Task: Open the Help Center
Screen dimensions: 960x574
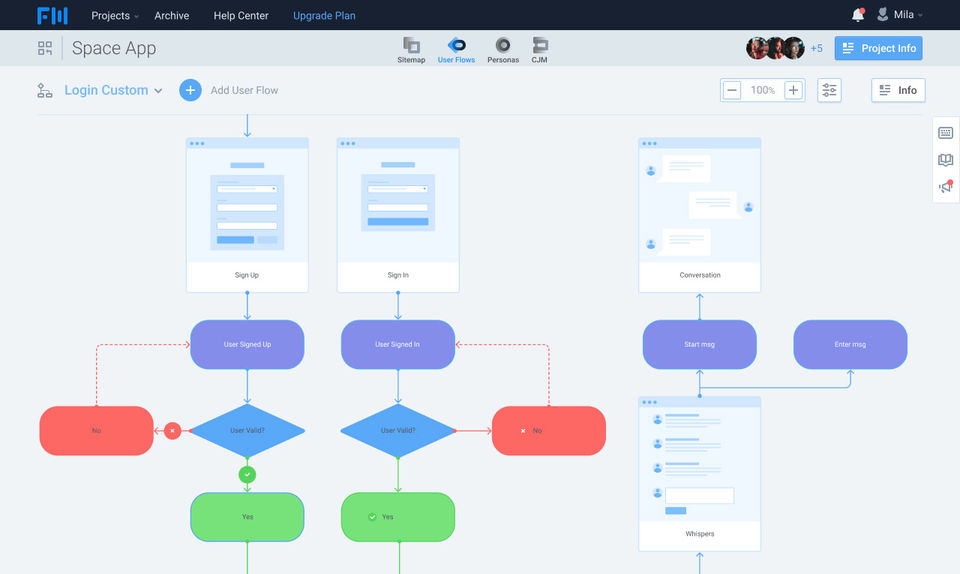Action: pos(241,15)
